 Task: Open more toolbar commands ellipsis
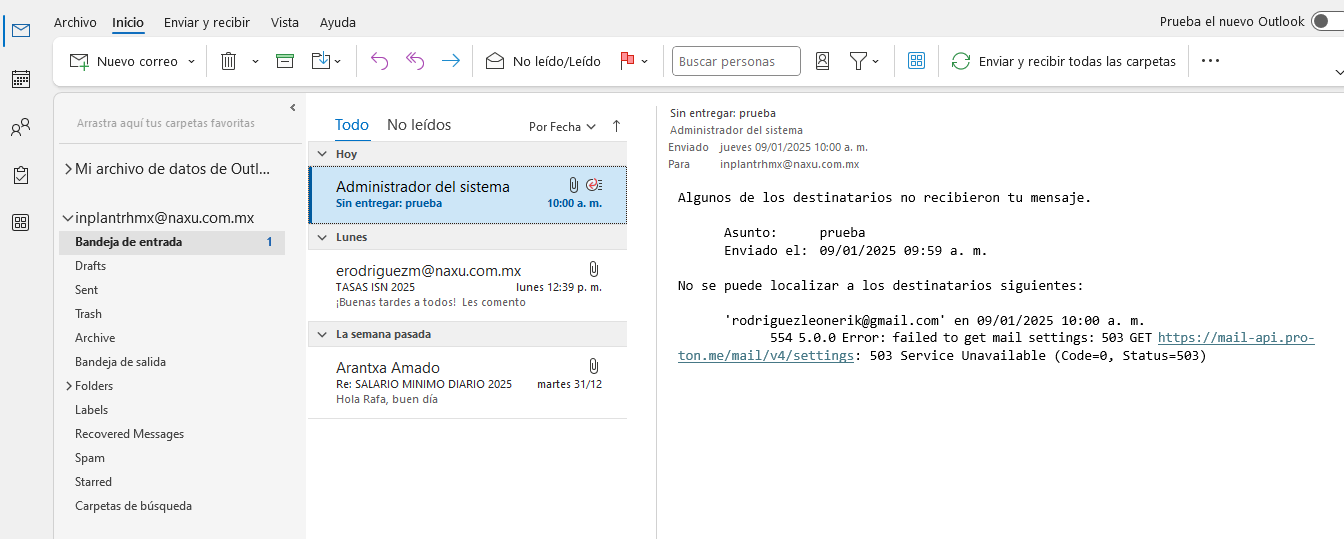(x=1210, y=61)
